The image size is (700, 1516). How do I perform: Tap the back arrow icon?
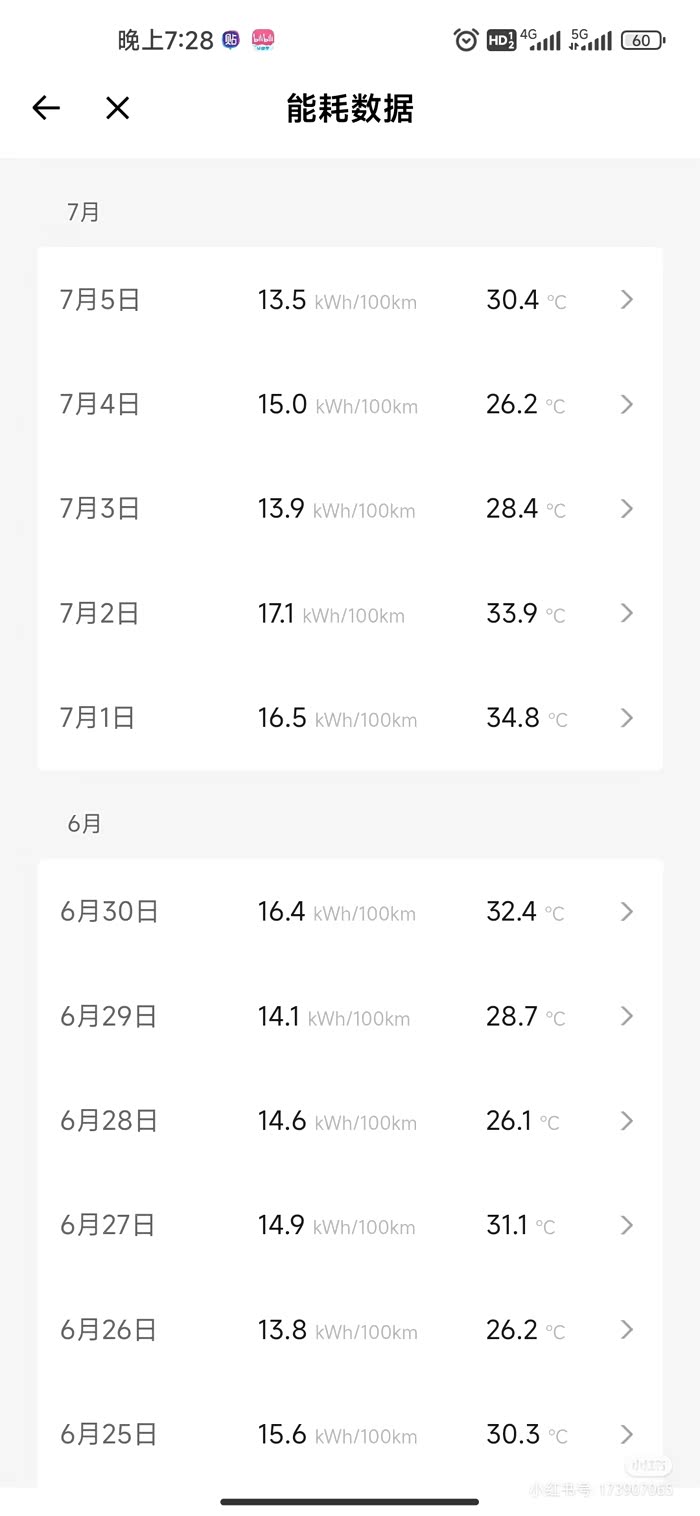[46, 108]
